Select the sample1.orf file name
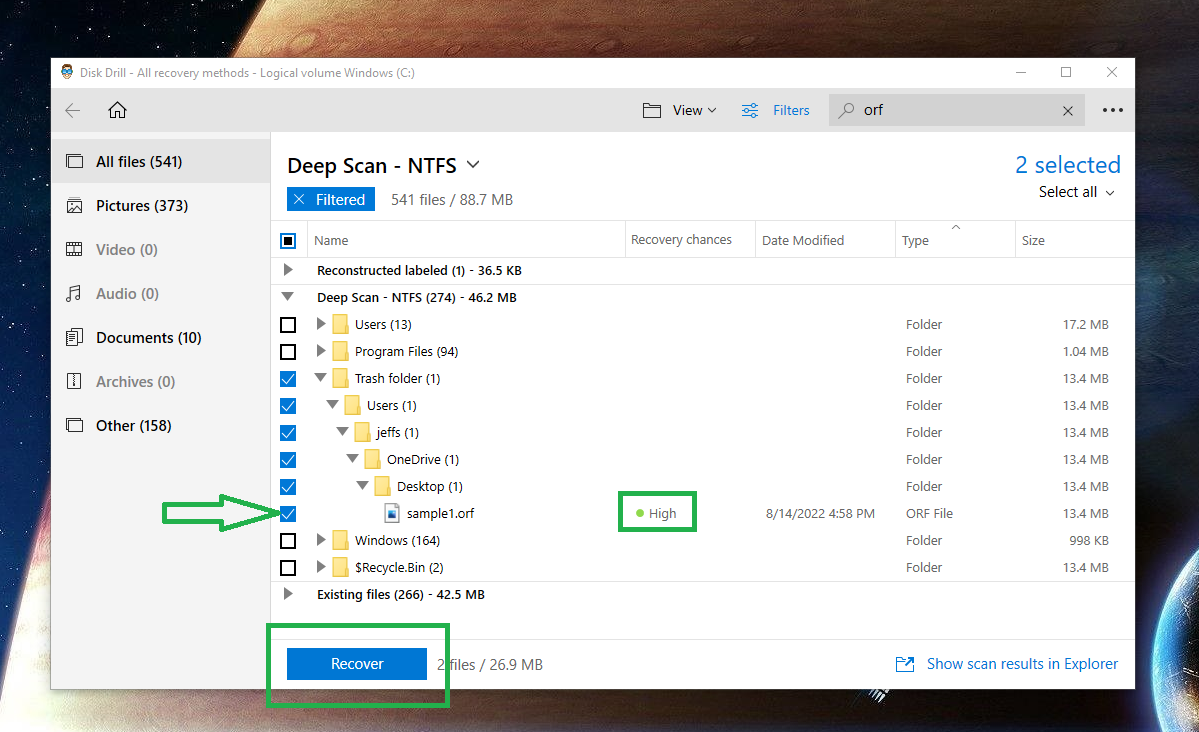 click(440, 513)
